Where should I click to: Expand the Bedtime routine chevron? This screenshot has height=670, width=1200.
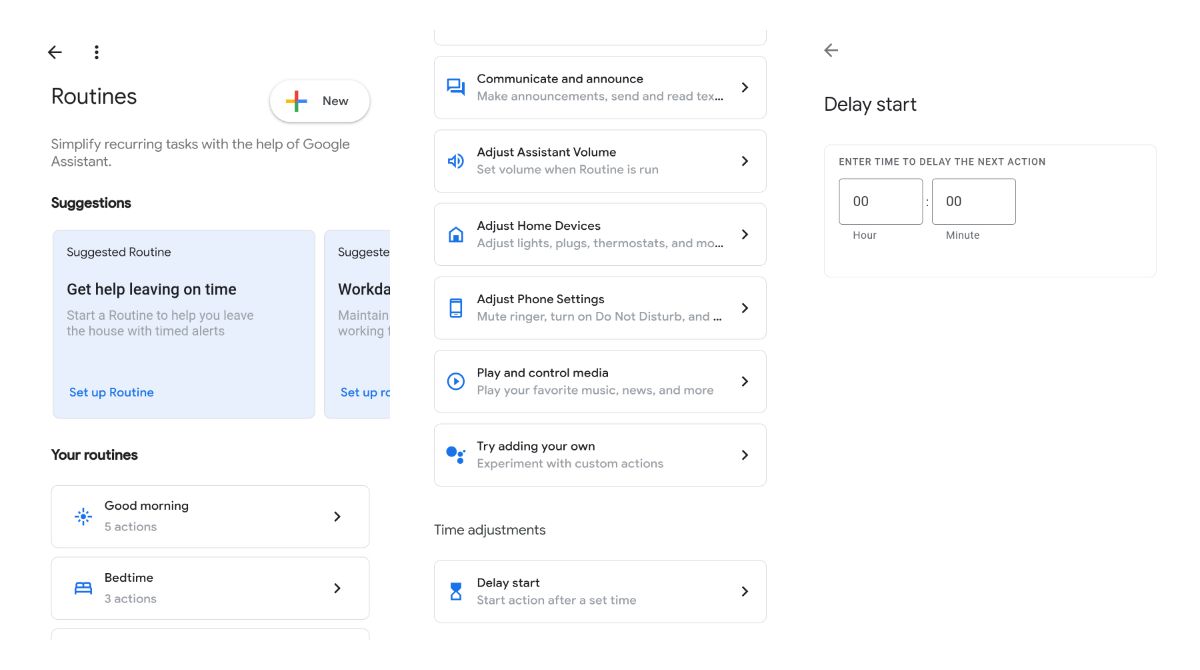pyautogui.click(x=337, y=588)
